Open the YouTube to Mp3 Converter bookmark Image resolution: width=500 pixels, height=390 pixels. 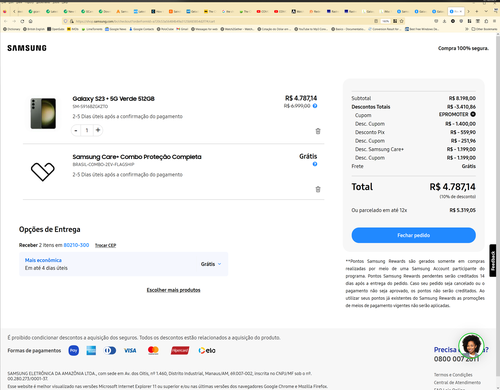[311, 29]
